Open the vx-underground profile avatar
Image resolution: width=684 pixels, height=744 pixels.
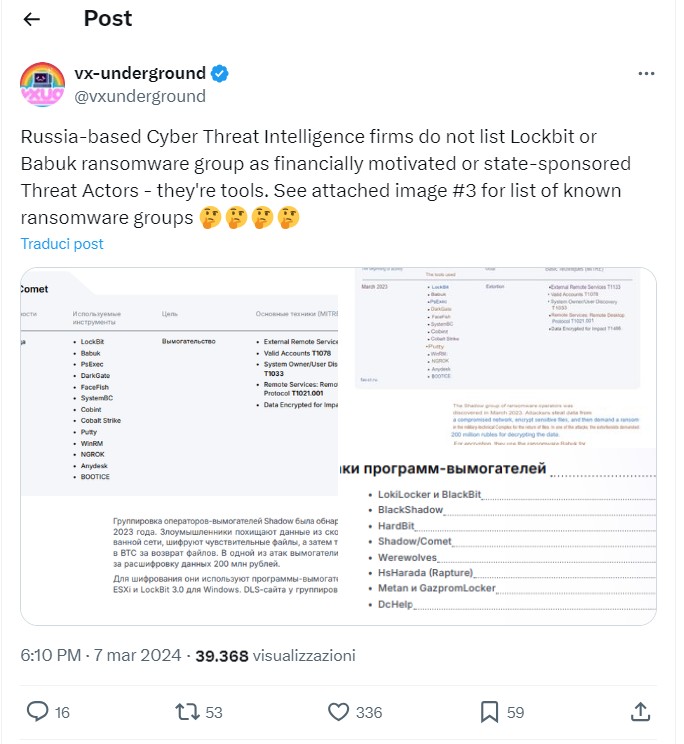click(x=43, y=84)
